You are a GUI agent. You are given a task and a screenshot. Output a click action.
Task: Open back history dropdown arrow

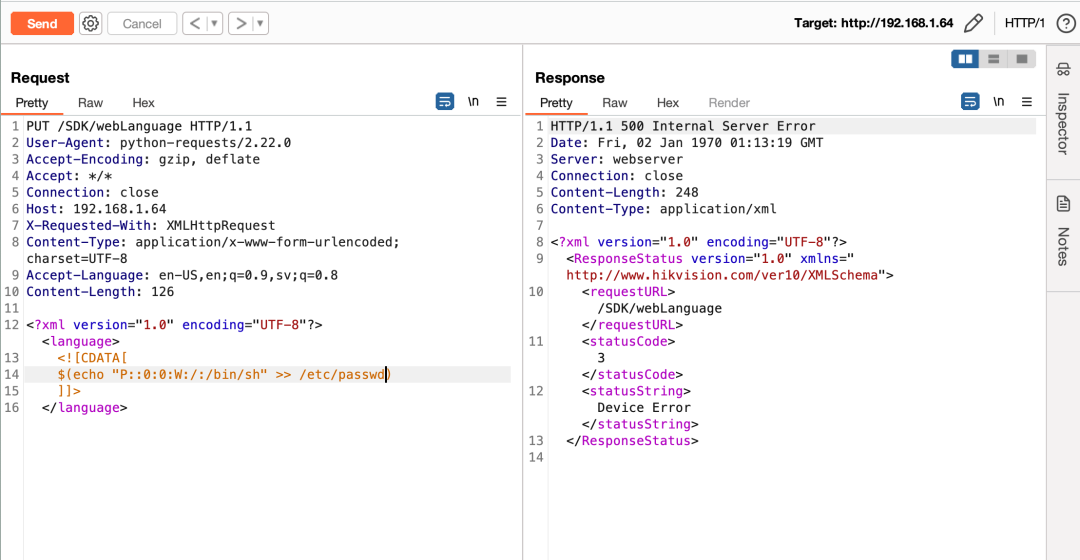click(214, 23)
